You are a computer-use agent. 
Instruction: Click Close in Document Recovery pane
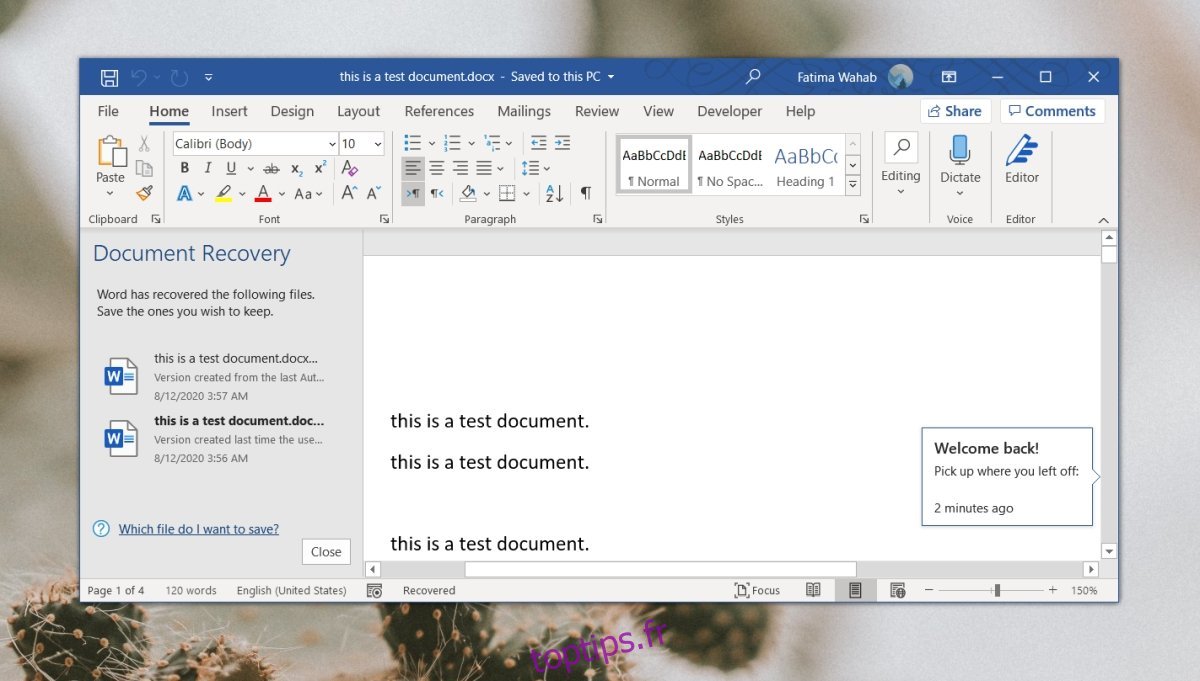pyautogui.click(x=326, y=551)
